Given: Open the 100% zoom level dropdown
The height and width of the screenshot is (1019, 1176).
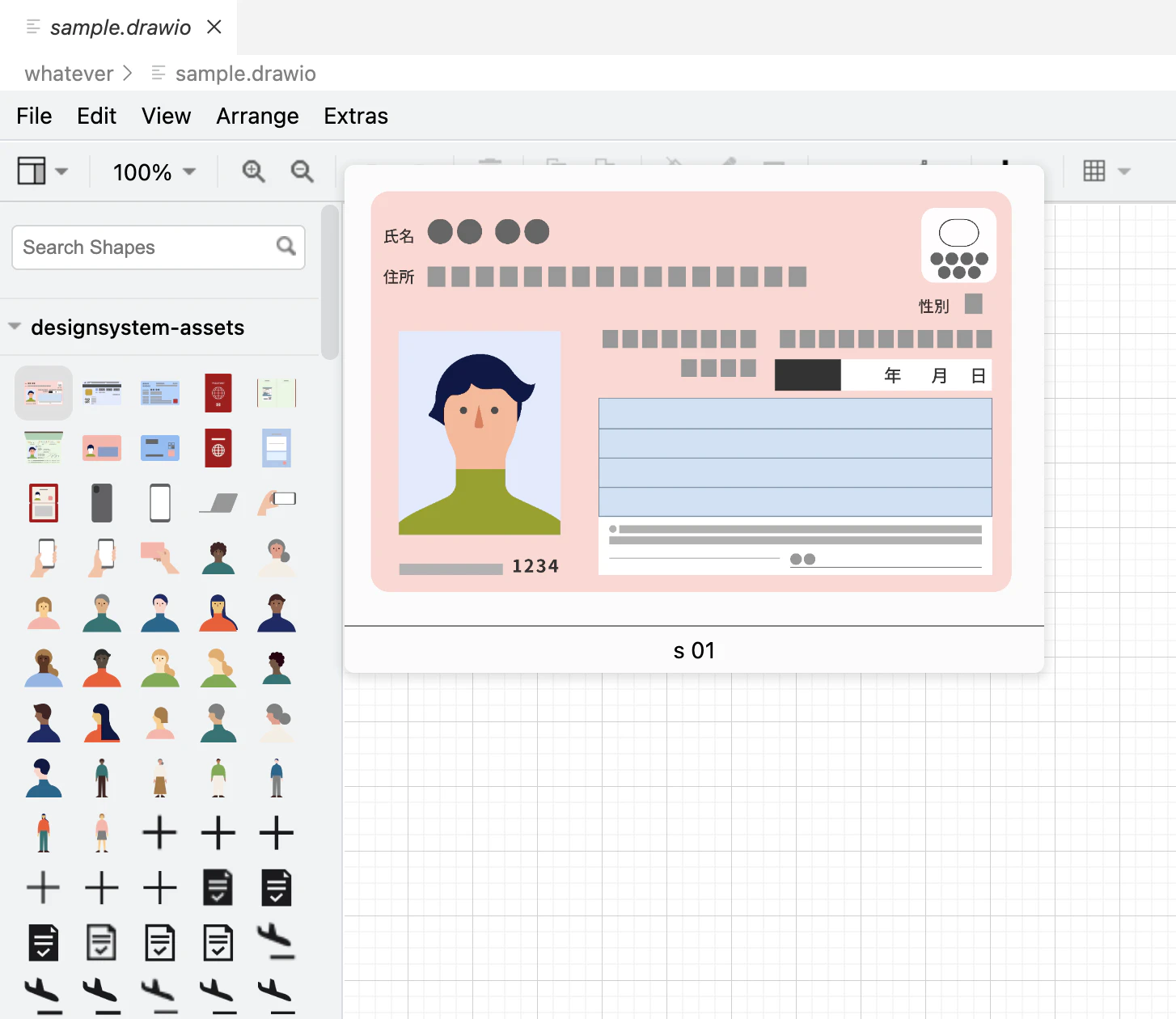Looking at the screenshot, I should click(x=154, y=171).
